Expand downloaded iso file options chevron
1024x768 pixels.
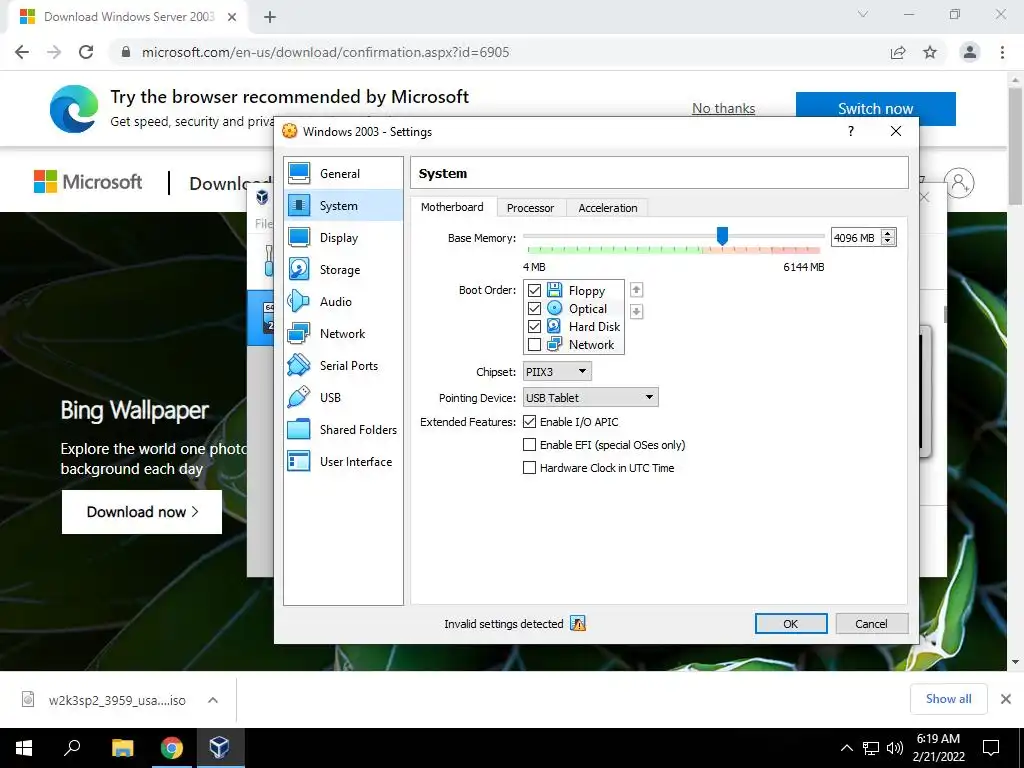213,700
